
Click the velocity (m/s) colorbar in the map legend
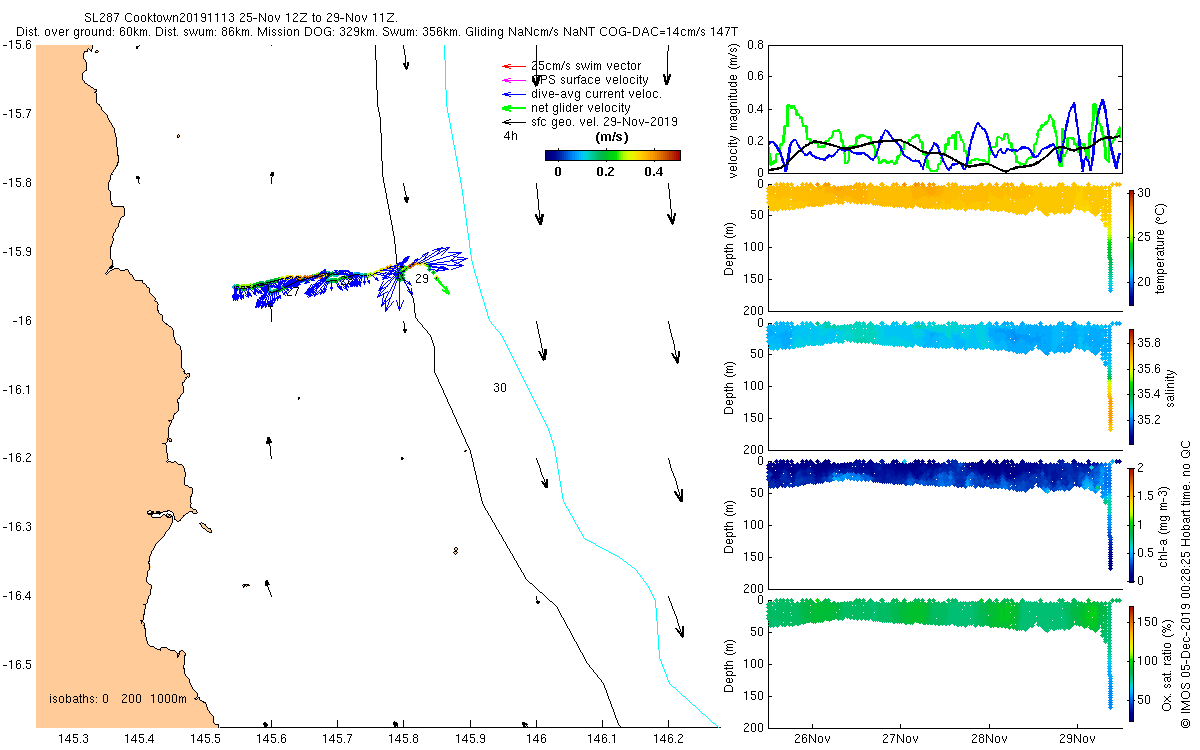coord(613,155)
